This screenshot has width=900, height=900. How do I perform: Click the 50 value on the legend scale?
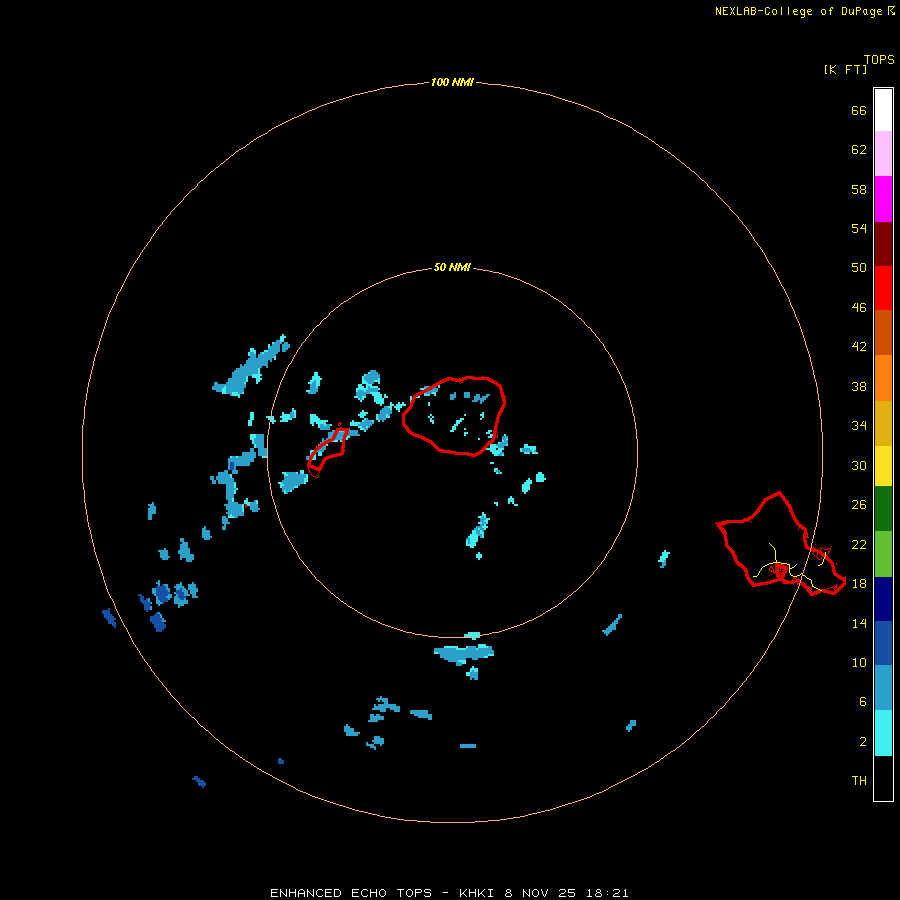click(x=859, y=268)
